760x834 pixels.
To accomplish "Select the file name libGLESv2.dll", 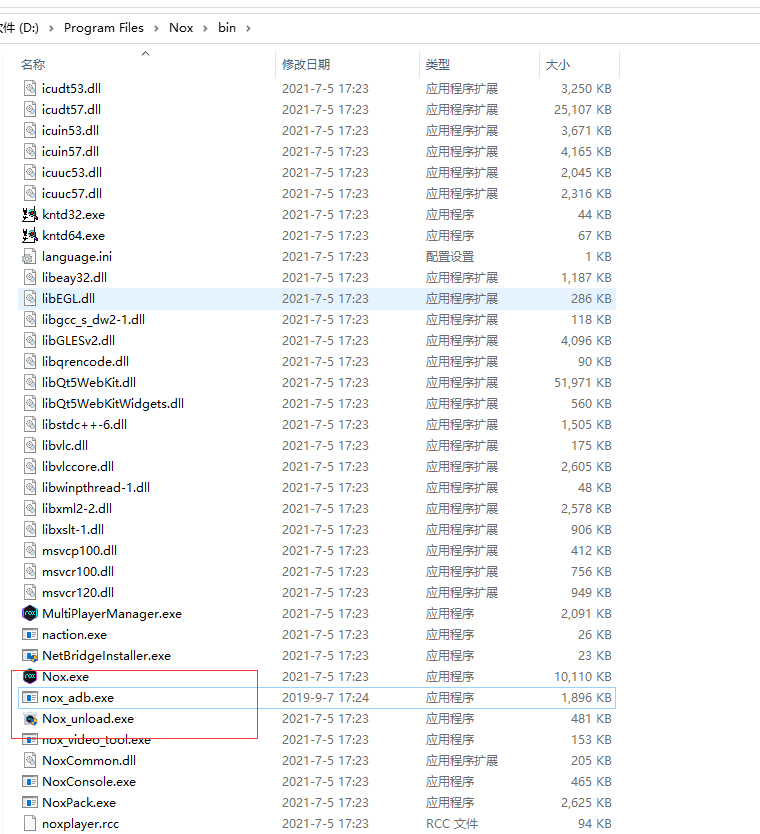I will pyautogui.click(x=78, y=340).
